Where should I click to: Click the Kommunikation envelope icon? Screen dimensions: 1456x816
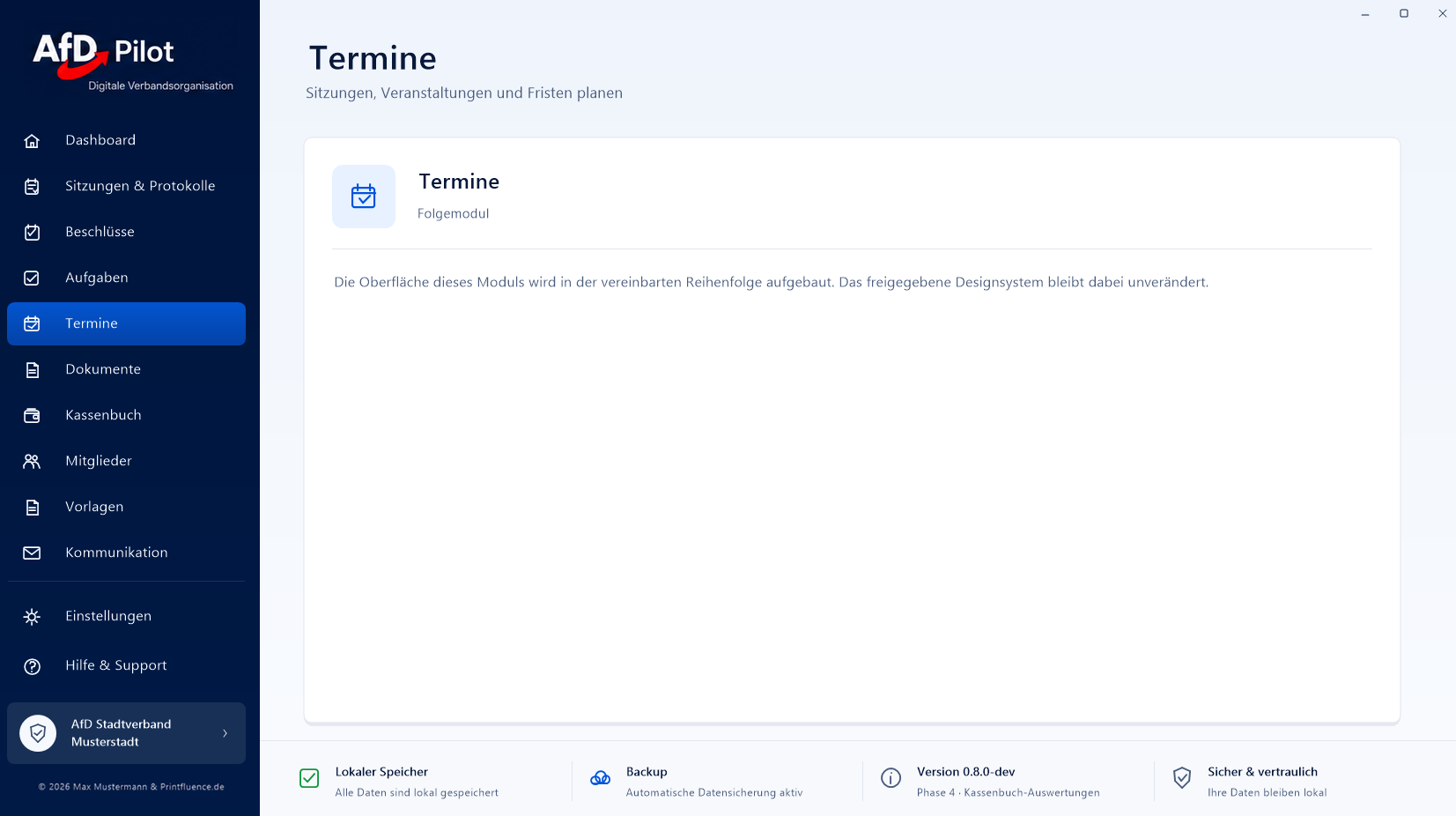(x=32, y=553)
